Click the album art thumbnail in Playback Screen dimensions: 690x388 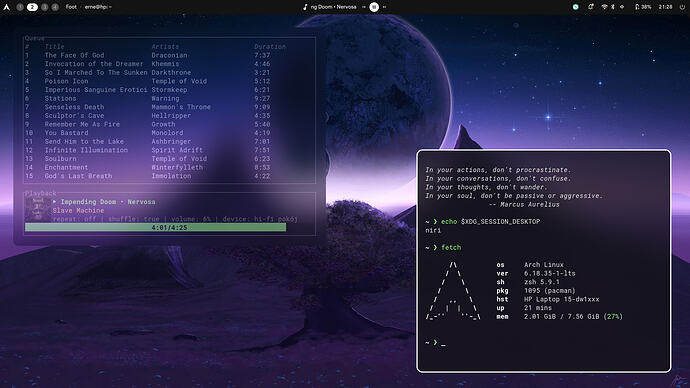[38, 209]
